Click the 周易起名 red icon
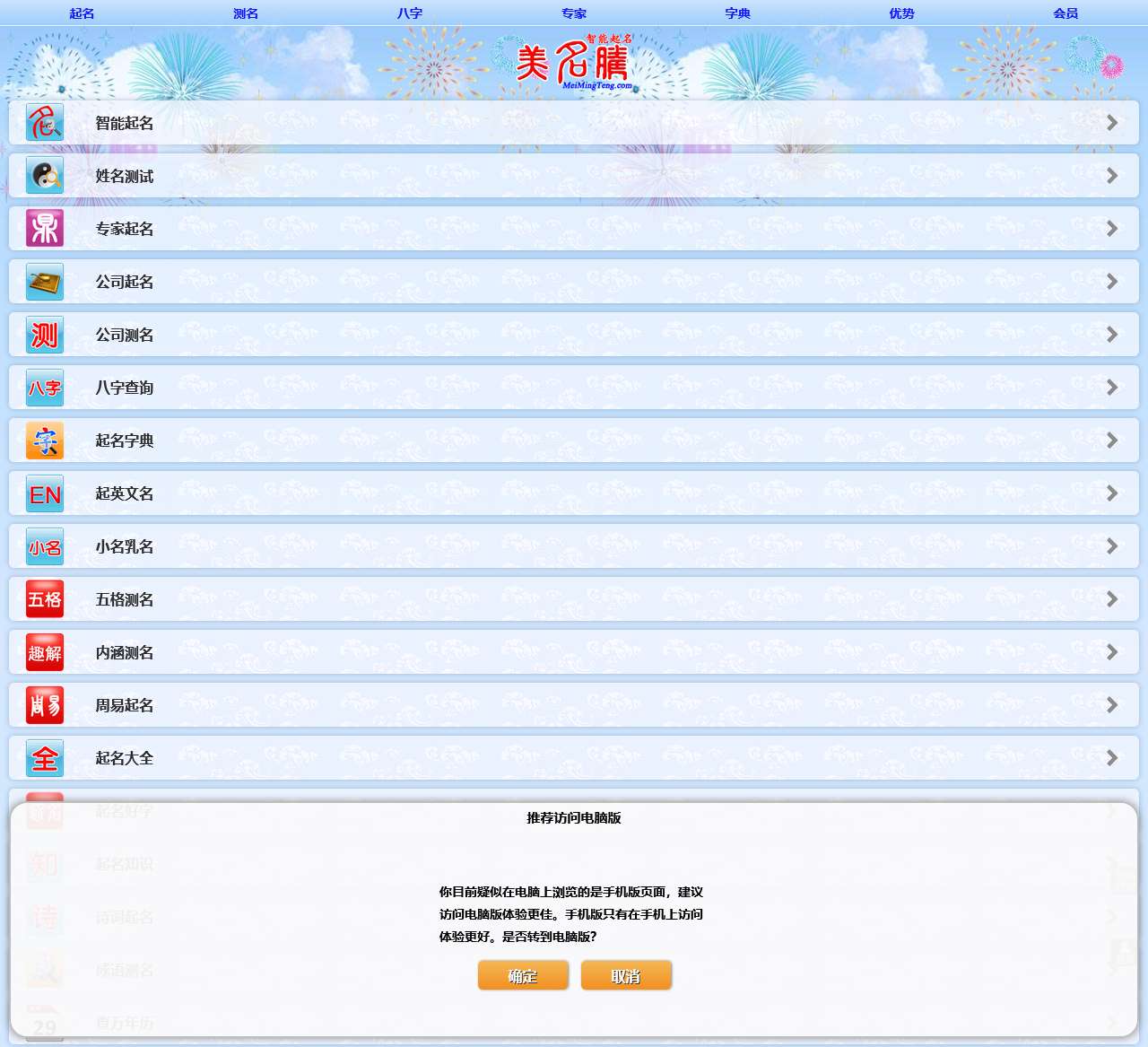The width and height of the screenshot is (1148, 1047). point(45,705)
